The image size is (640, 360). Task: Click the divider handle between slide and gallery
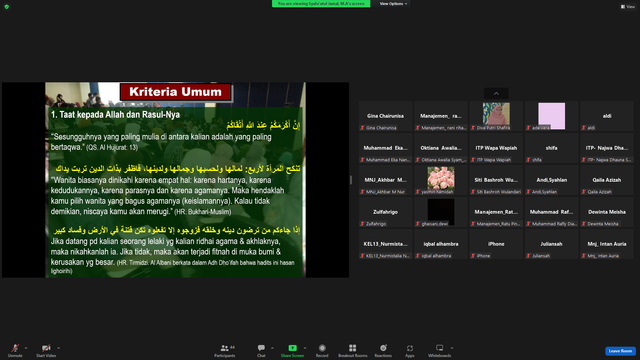351,180
